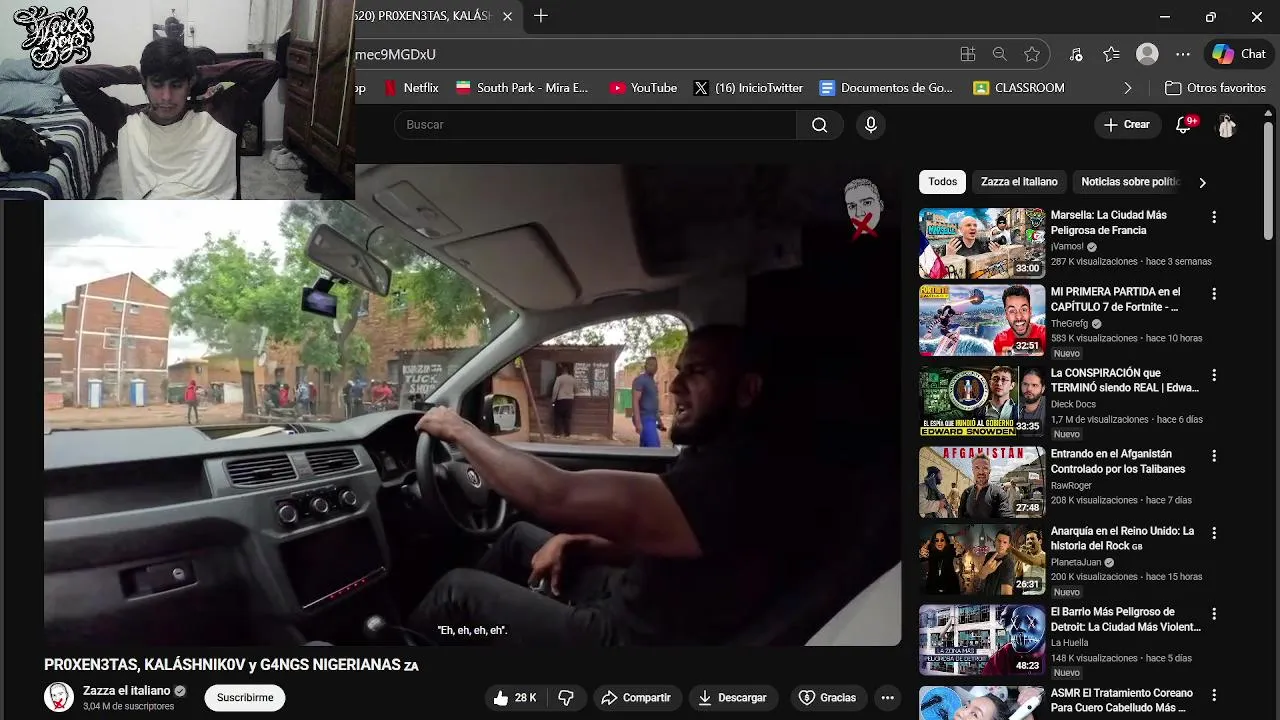Screen dimensions: 1280x720
Task: Open options for Detroit video
Action: click(x=1214, y=614)
